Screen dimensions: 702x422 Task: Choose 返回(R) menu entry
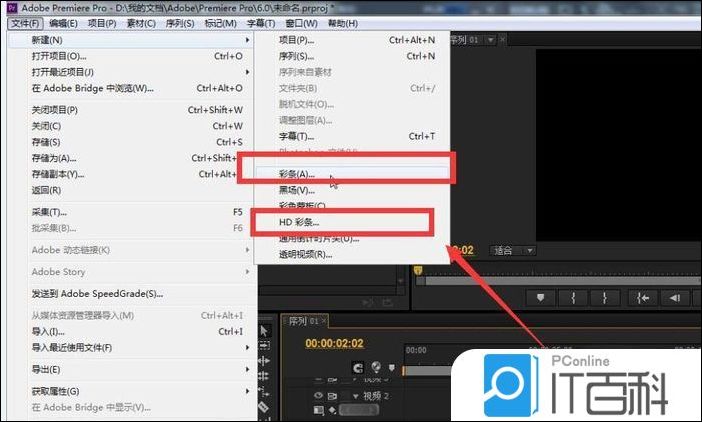[x=131, y=190]
